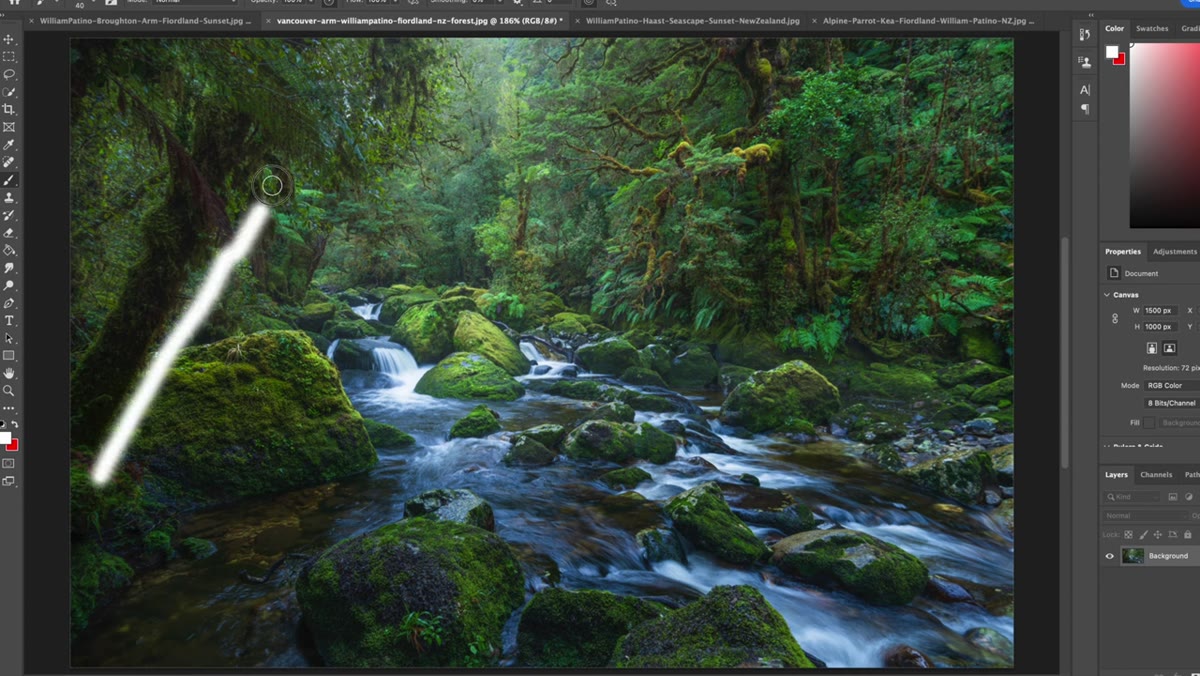
Task: Select the Rectangle shape tool
Action: click(9, 355)
